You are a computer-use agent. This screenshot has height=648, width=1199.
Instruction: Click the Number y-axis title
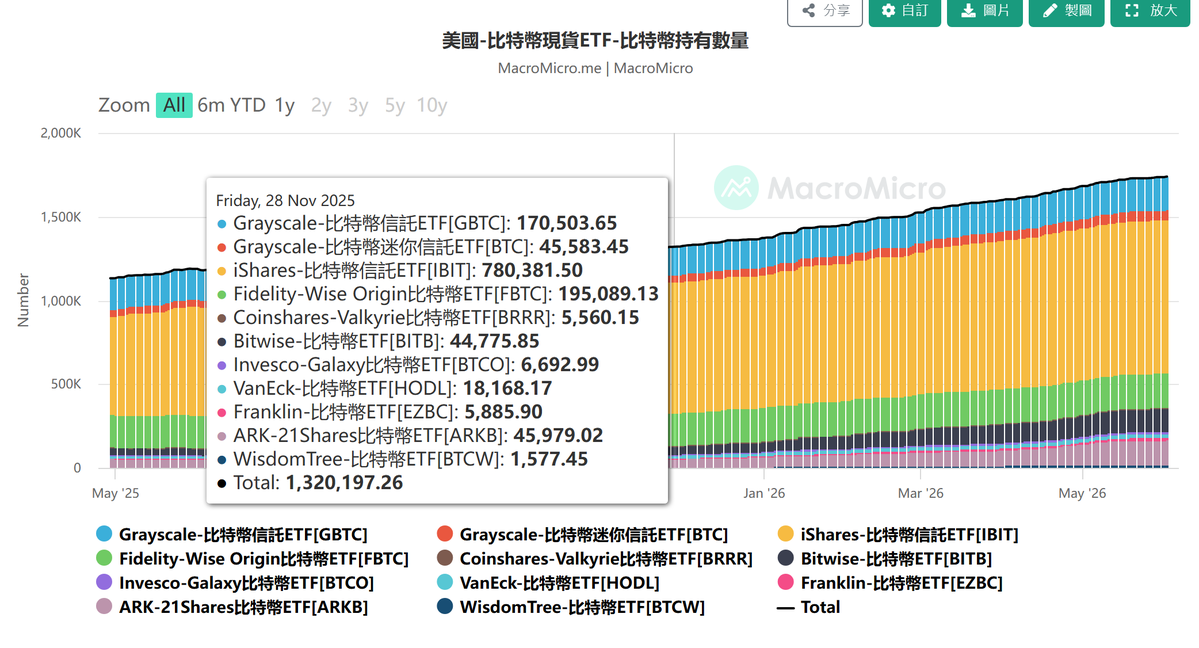tap(23, 301)
